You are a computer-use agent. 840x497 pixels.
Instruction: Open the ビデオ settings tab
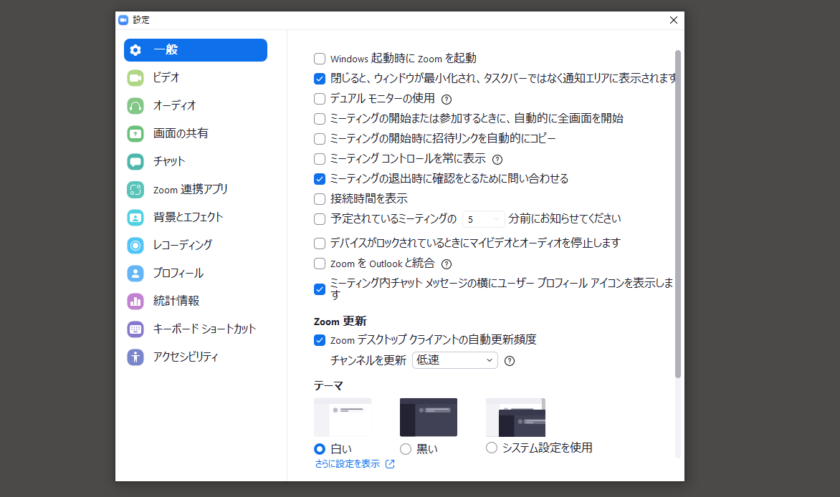pos(196,78)
